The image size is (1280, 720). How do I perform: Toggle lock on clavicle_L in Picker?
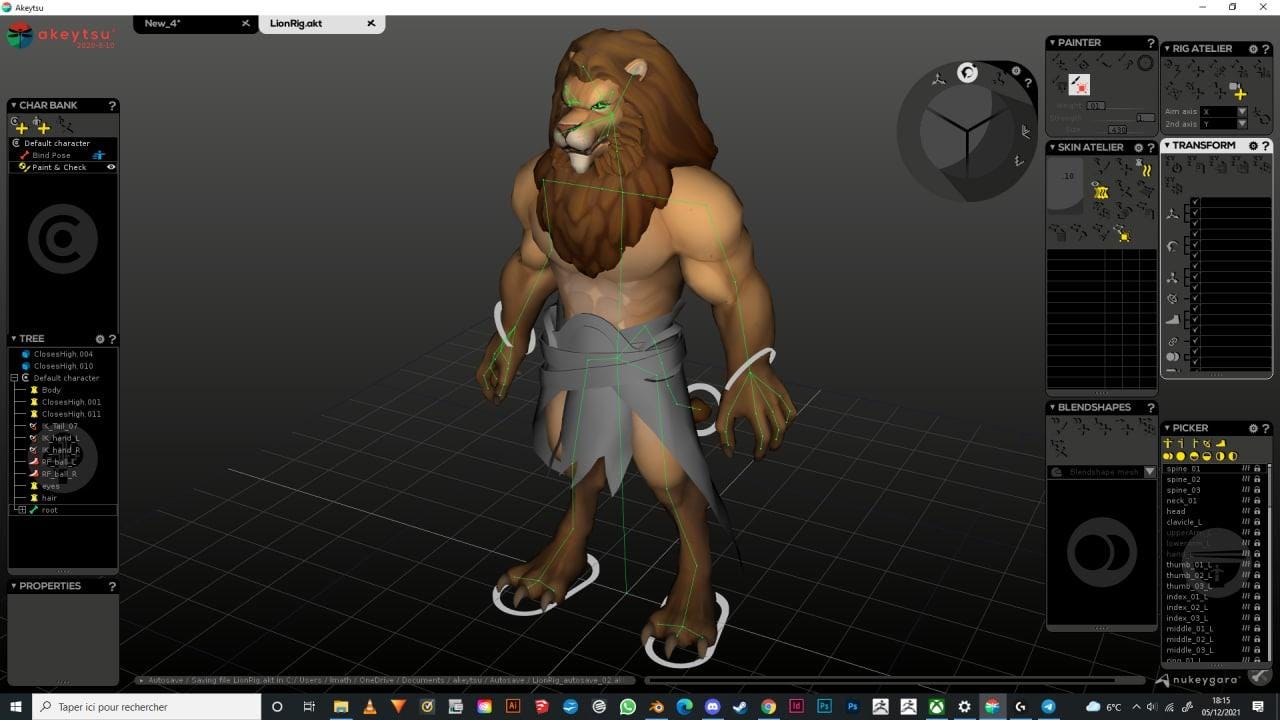point(1257,522)
